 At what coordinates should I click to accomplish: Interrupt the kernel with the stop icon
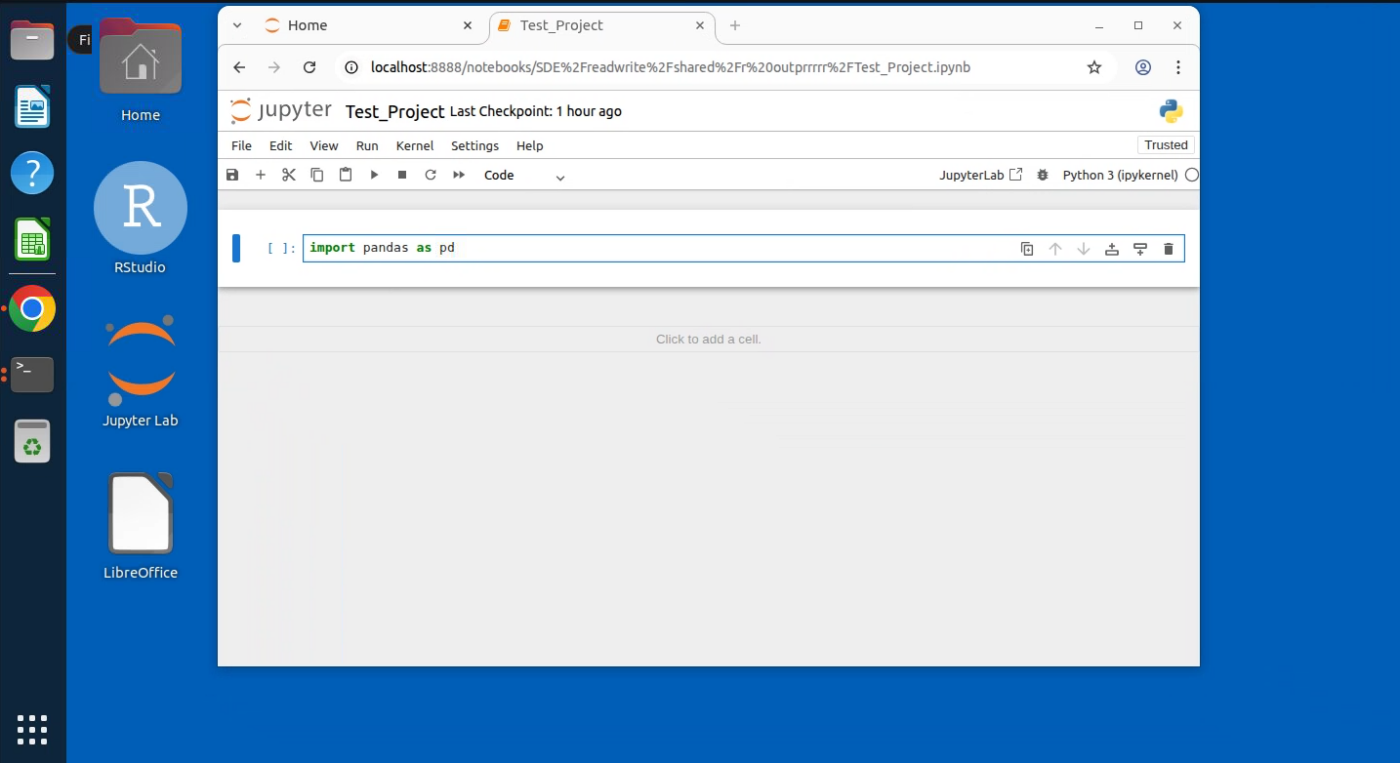point(402,175)
